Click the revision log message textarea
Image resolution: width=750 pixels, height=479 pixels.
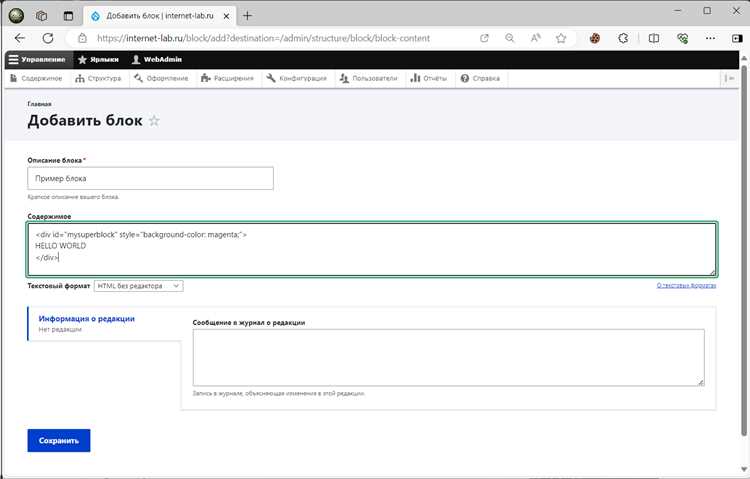tap(449, 357)
